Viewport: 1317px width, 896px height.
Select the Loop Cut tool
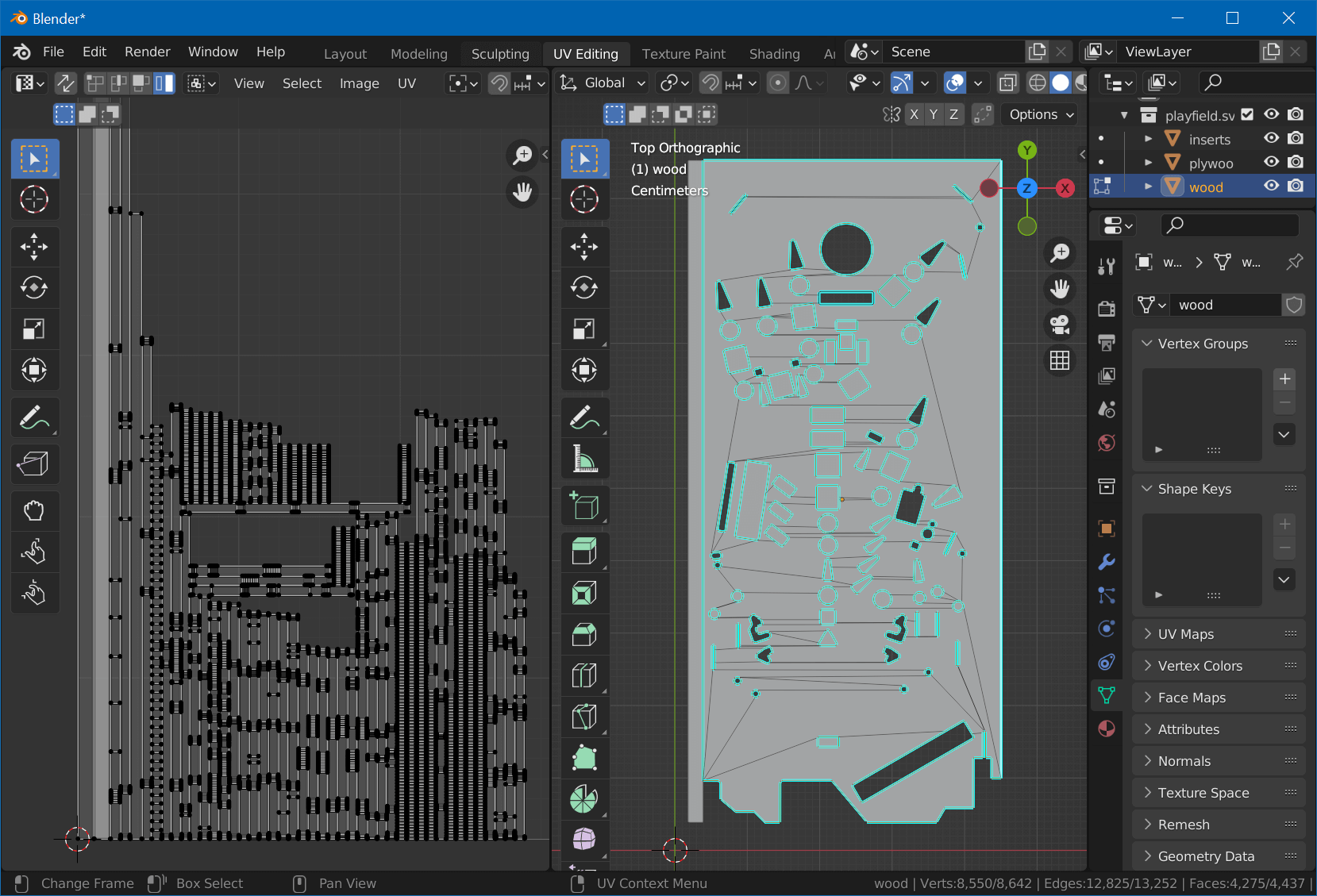pos(585,675)
